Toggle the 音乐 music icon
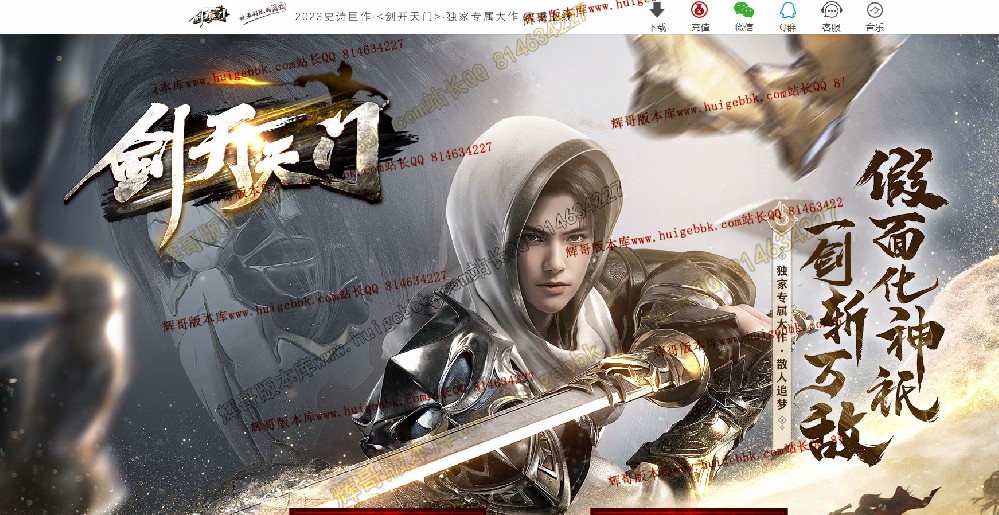The width and height of the screenshot is (999, 515). [875, 10]
